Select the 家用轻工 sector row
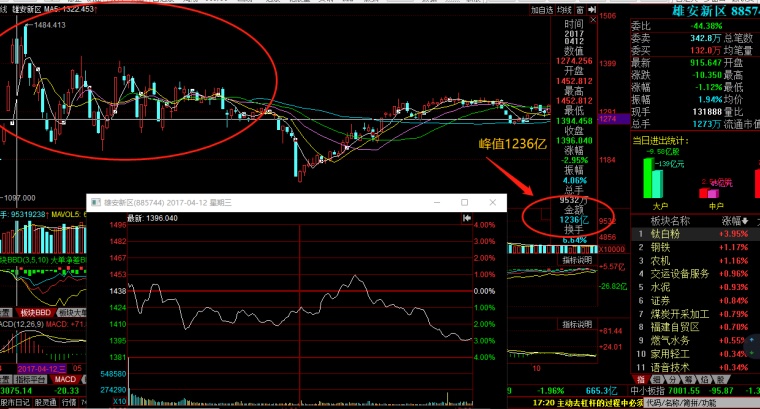 696,354
